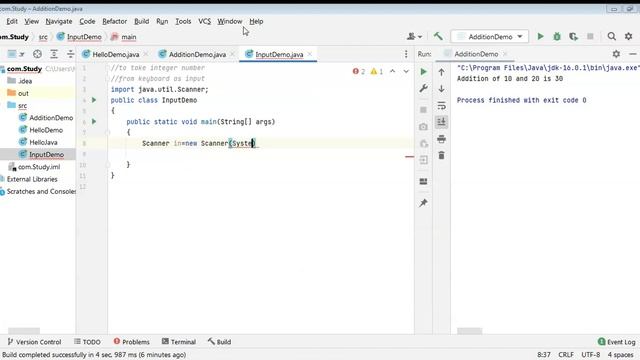Click the CRLF line separator indicator
Image resolution: width=640 pixels, height=360 pixels.
click(566, 355)
